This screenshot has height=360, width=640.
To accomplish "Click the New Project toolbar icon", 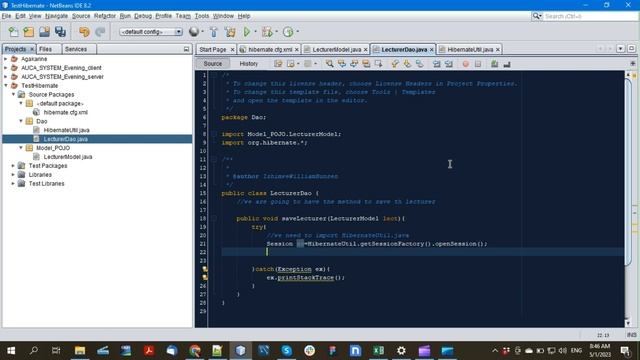I will pyautogui.click(x=29, y=32).
